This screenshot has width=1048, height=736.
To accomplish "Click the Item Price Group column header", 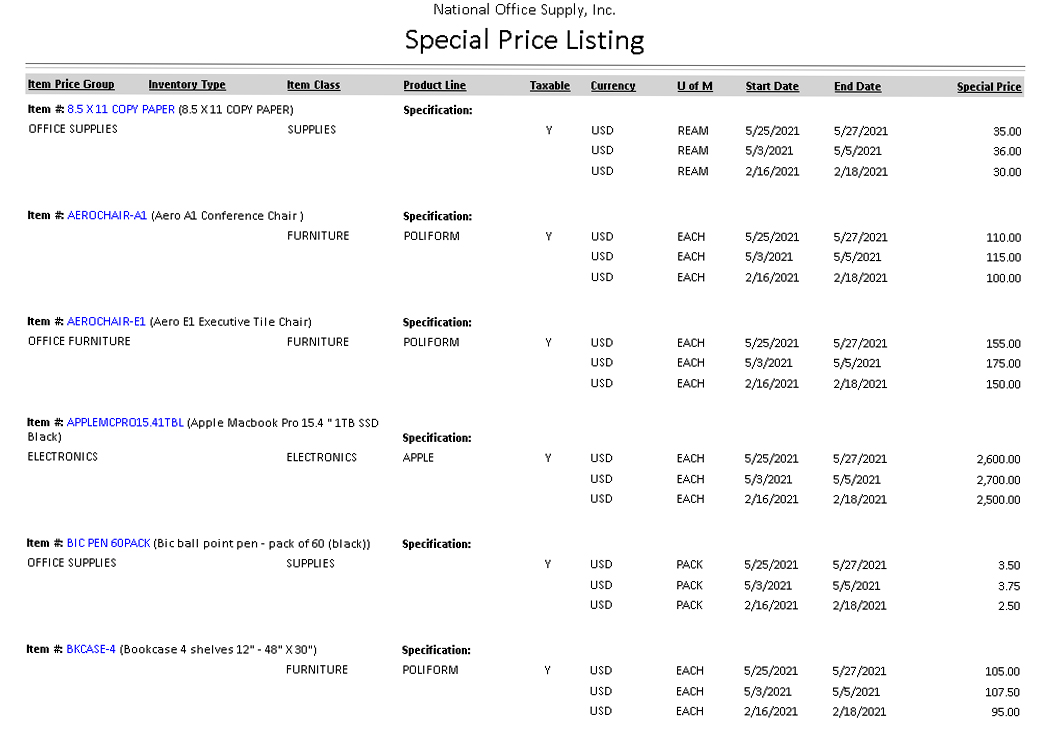I will point(71,85).
